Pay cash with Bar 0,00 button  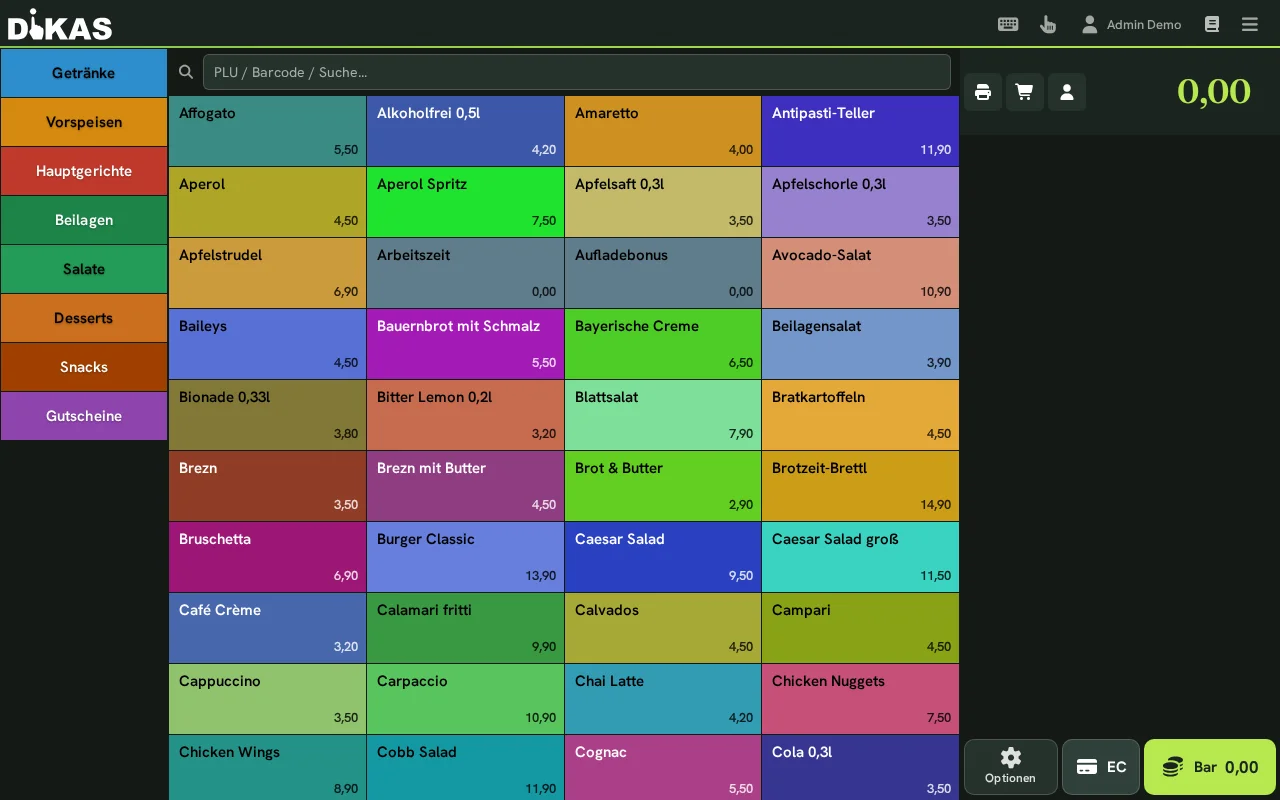pyautogui.click(x=1210, y=767)
